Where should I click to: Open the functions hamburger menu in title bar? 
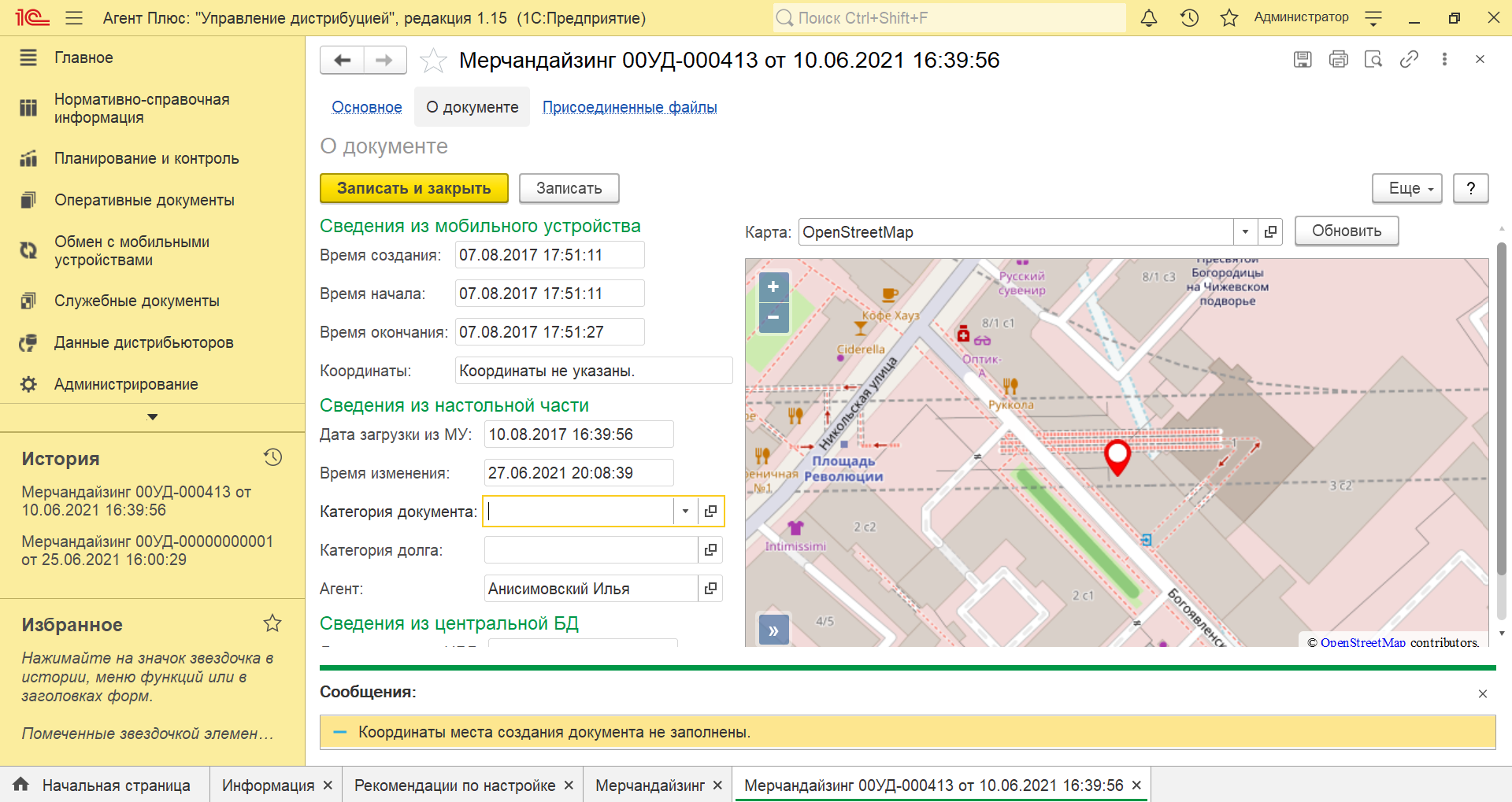(x=74, y=17)
